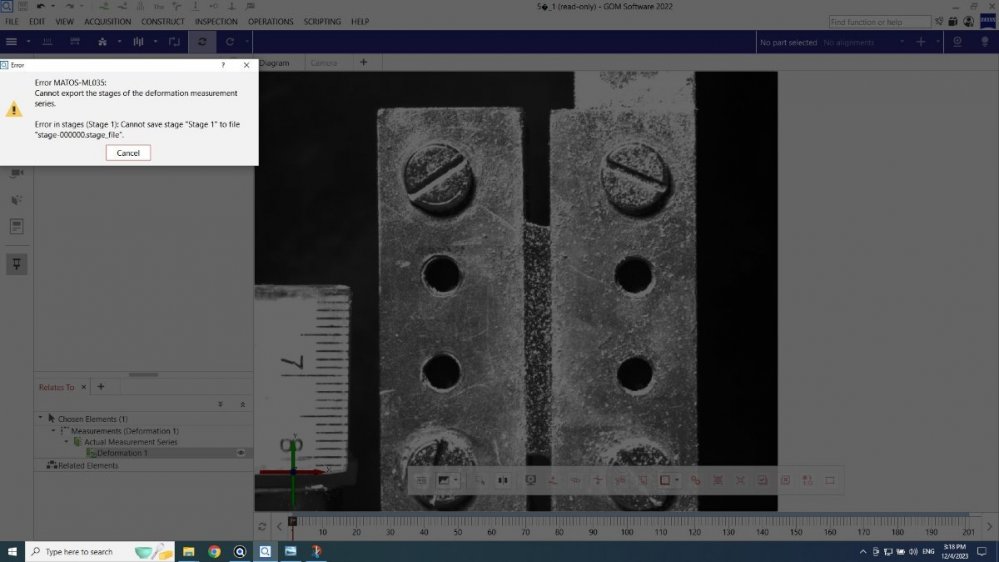This screenshot has width=999, height=562.
Task: Open the ACQUISITION menu
Action: 108,21
